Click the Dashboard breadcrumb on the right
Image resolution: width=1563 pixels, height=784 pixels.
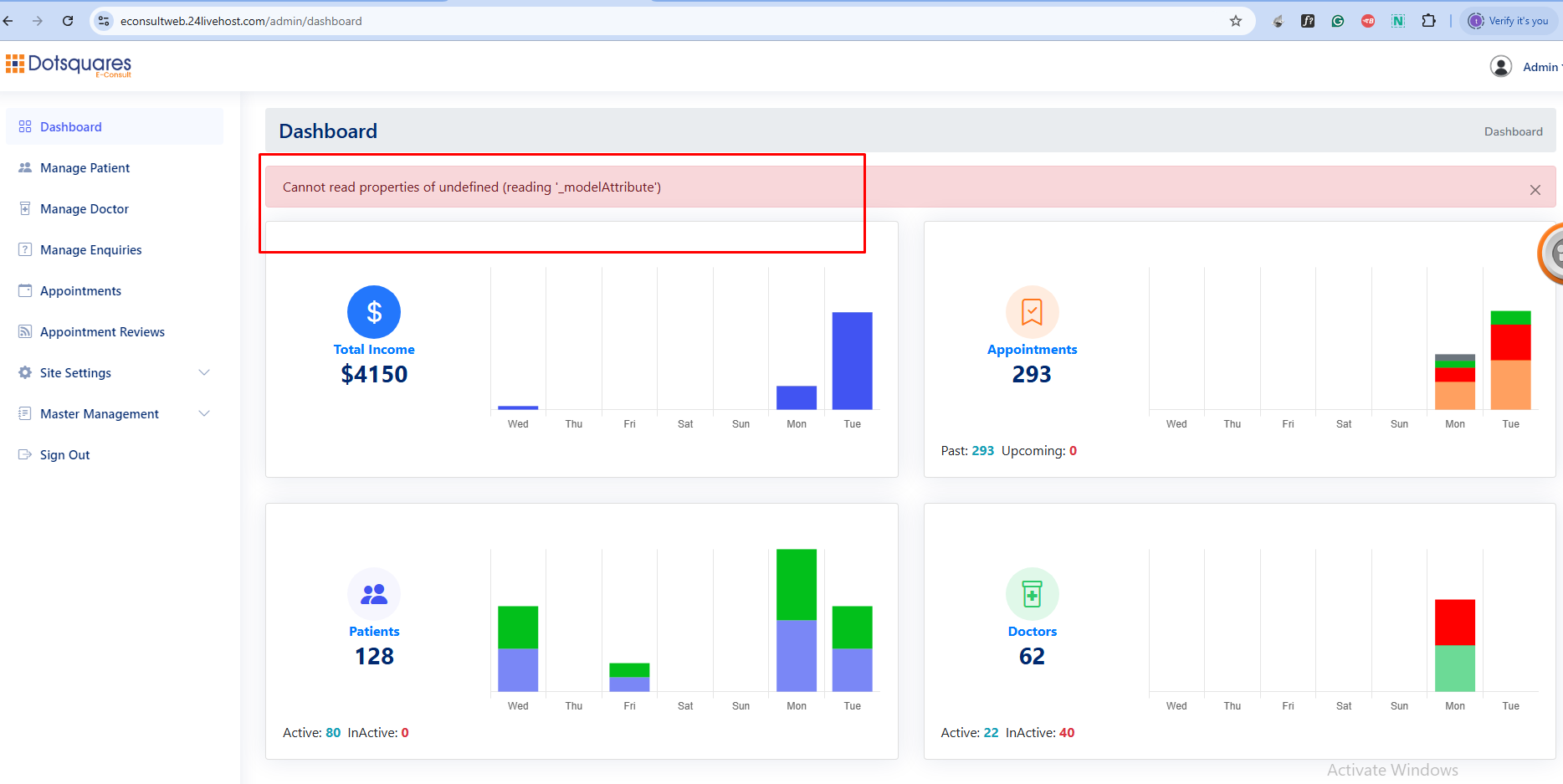[x=1513, y=131]
